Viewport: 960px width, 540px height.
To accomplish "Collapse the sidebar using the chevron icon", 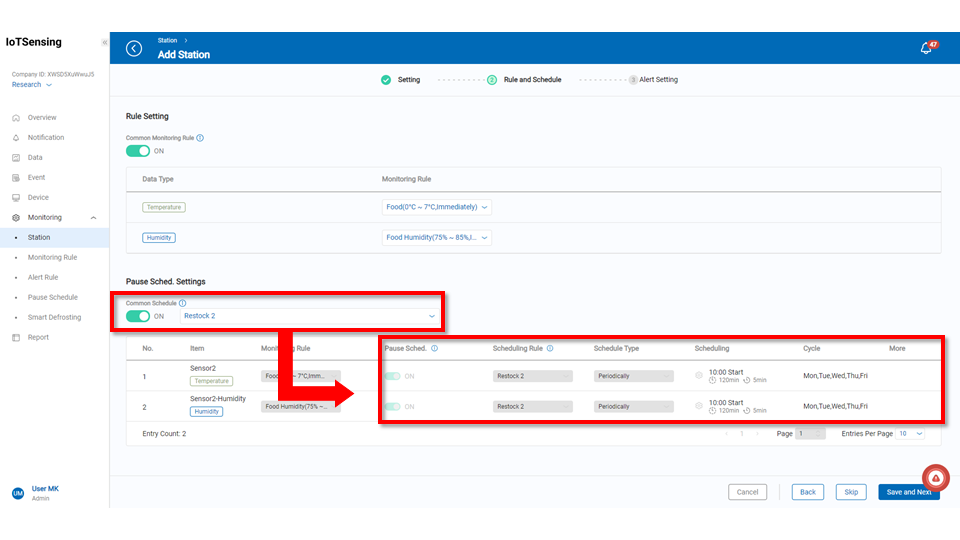I will tap(105, 43).
